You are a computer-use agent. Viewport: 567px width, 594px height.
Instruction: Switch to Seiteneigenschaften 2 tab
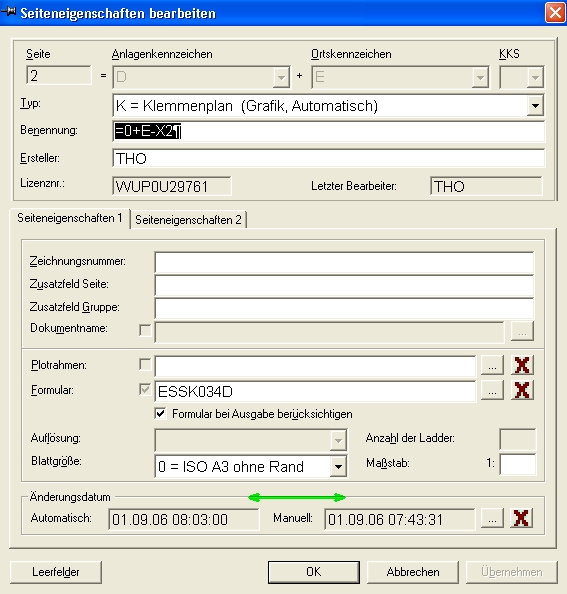[188, 220]
